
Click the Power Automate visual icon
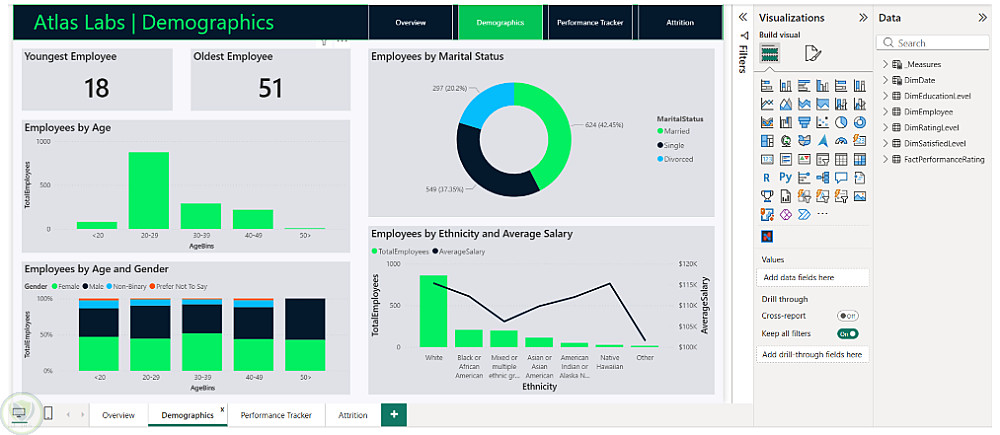(x=804, y=214)
